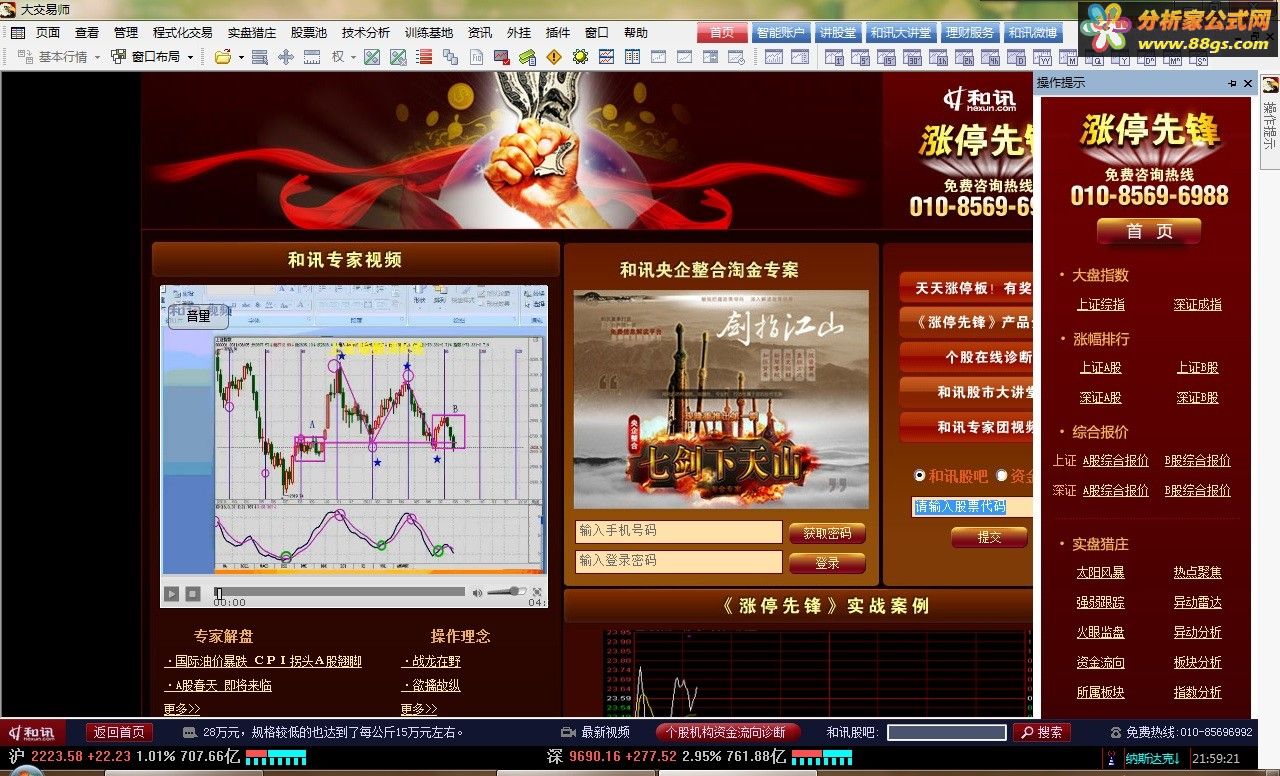Focus the 输入登录密码 field

click(x=678, y=561)
